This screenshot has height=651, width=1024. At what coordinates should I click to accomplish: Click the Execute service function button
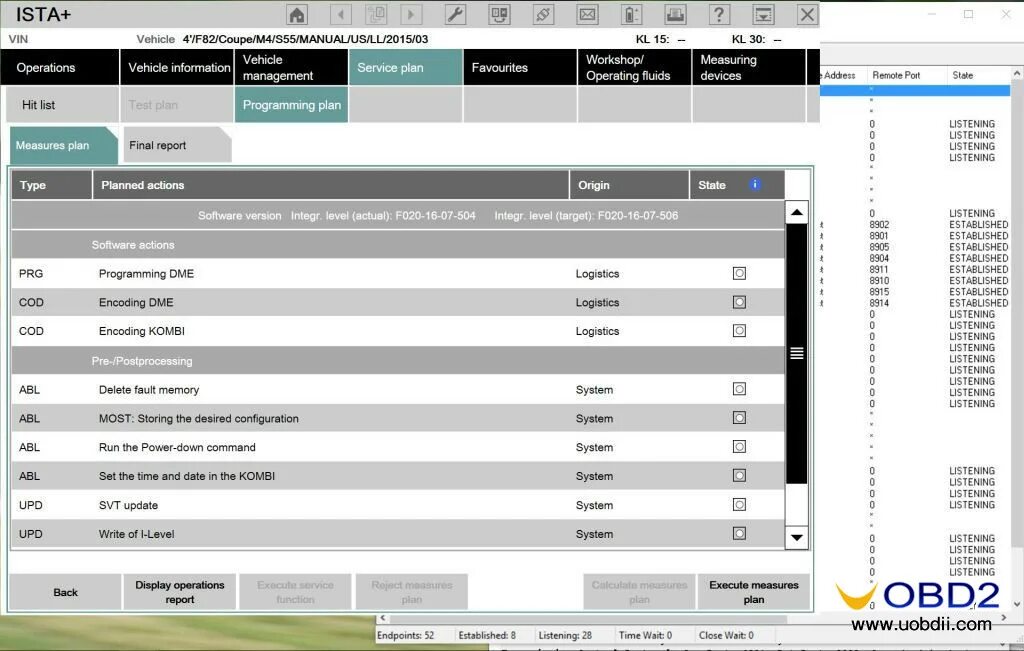tap(295, 592)
